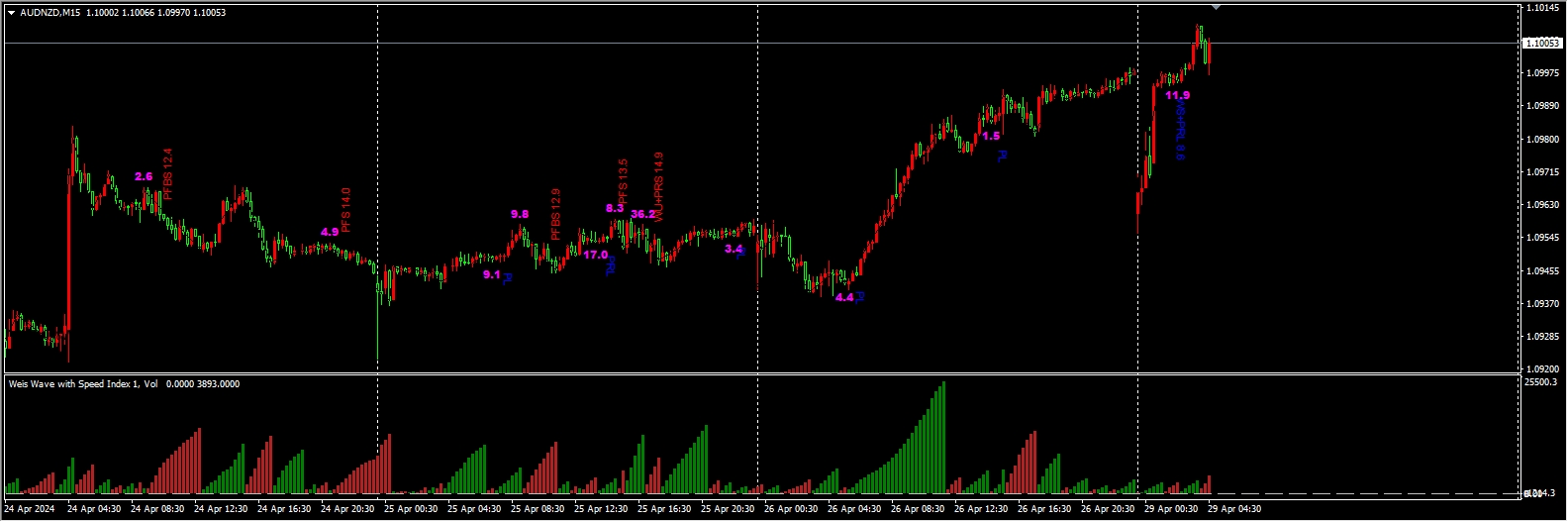Click the 25500.3 volume scale value
Image resolution: width=1568 pixels, height=522 pixels.
point(1541,382)
